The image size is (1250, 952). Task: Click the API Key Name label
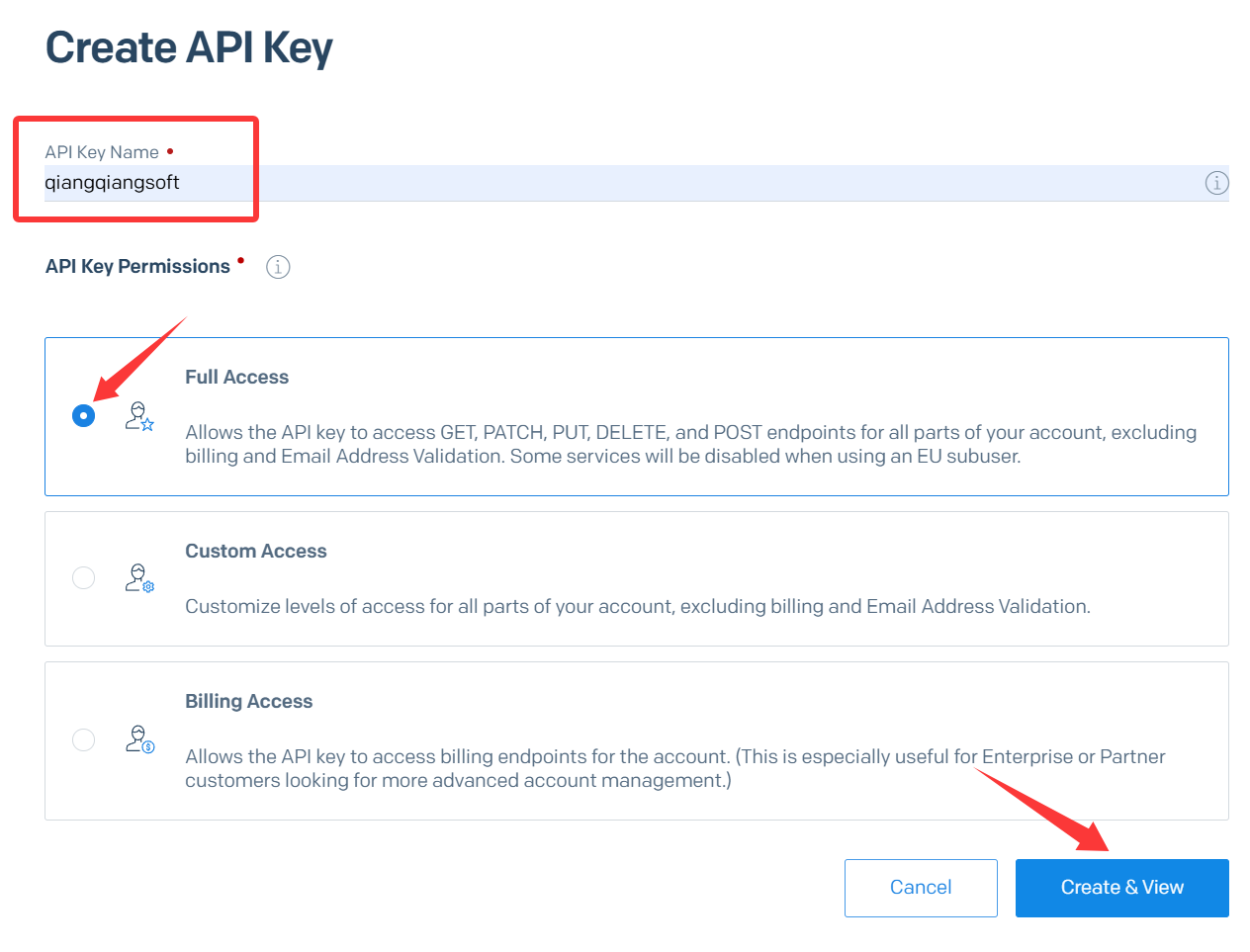[102, 152]
